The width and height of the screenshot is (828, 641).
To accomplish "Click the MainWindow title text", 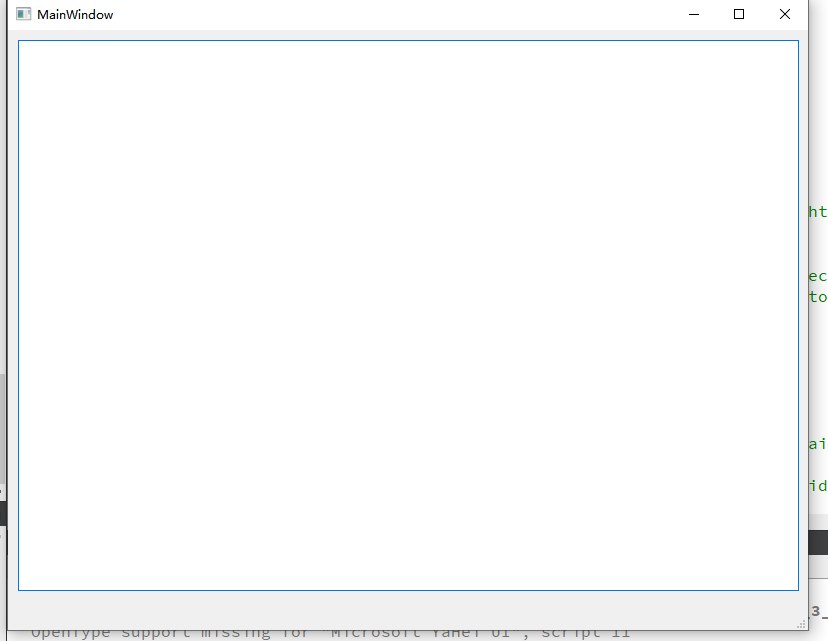I will [75, 15].
